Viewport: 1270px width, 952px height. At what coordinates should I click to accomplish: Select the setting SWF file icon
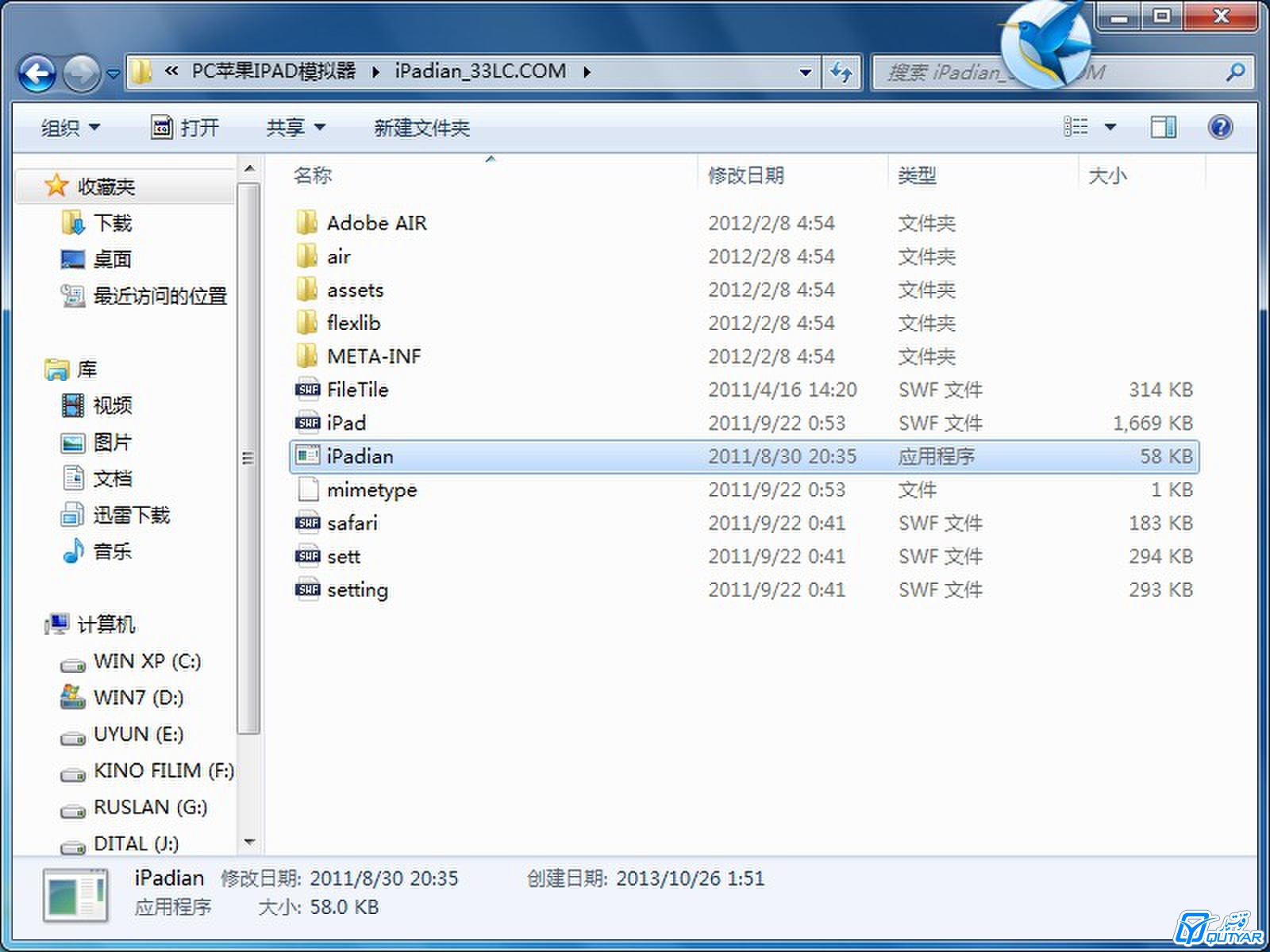click(x=307, y=589)
